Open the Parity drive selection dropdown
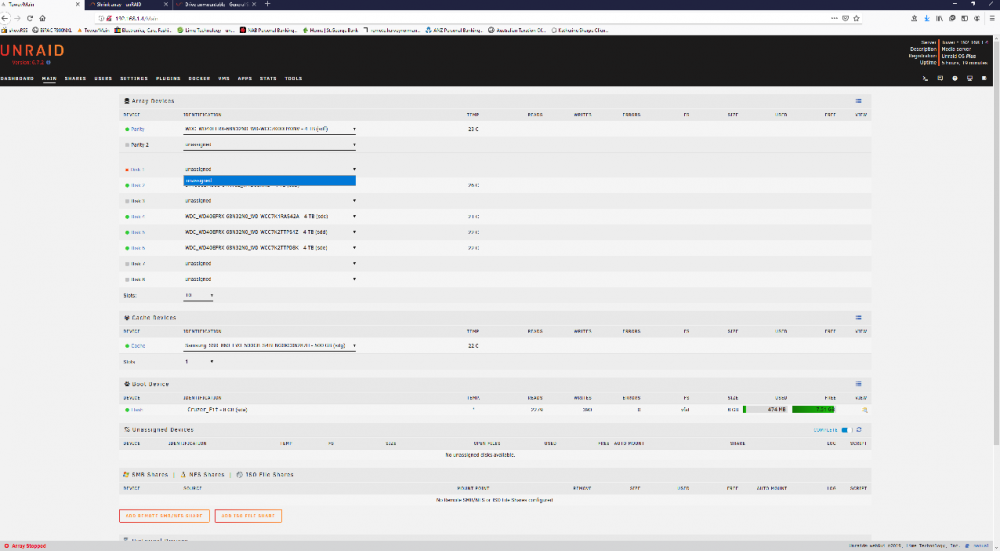Screen dimensions: 1000x551 (x=270, y=129)
